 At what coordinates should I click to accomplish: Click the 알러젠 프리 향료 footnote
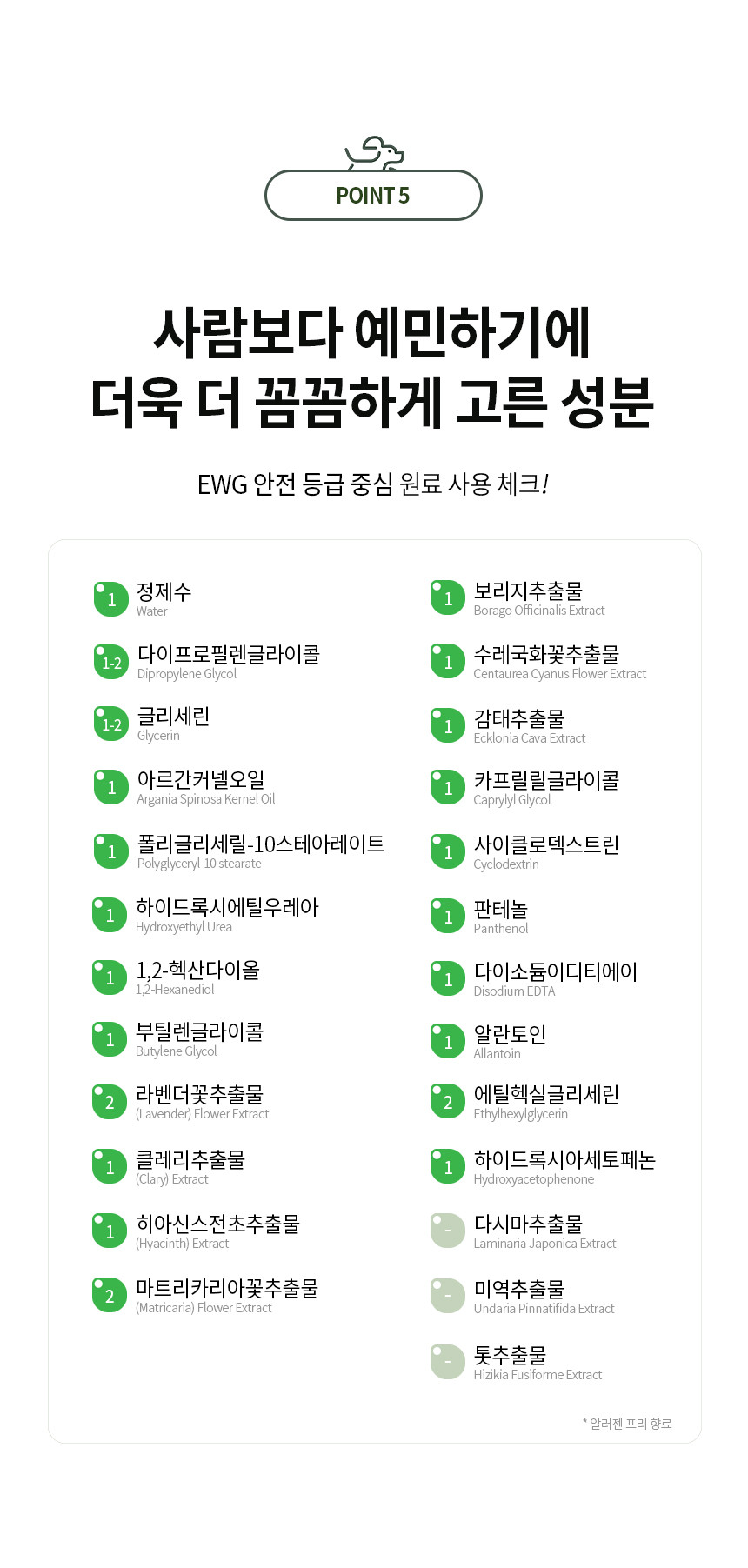[628, 1424]
